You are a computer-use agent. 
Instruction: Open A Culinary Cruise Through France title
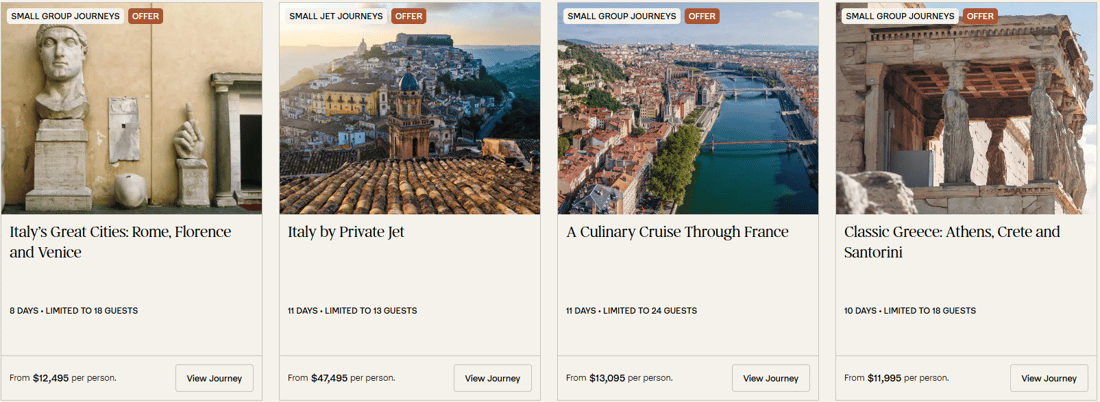coord(677,232)
